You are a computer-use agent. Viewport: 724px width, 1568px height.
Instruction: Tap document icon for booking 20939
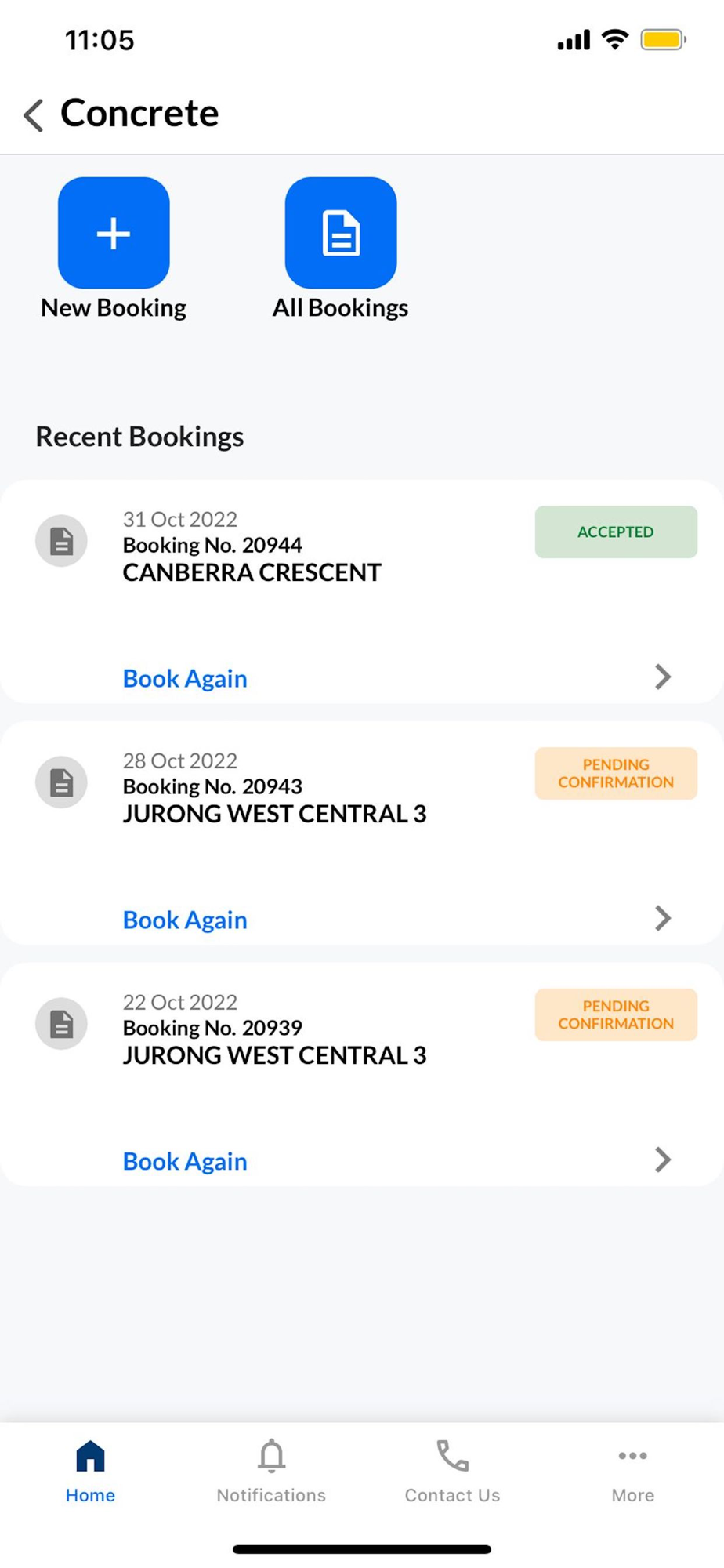tap(61, 1024)
